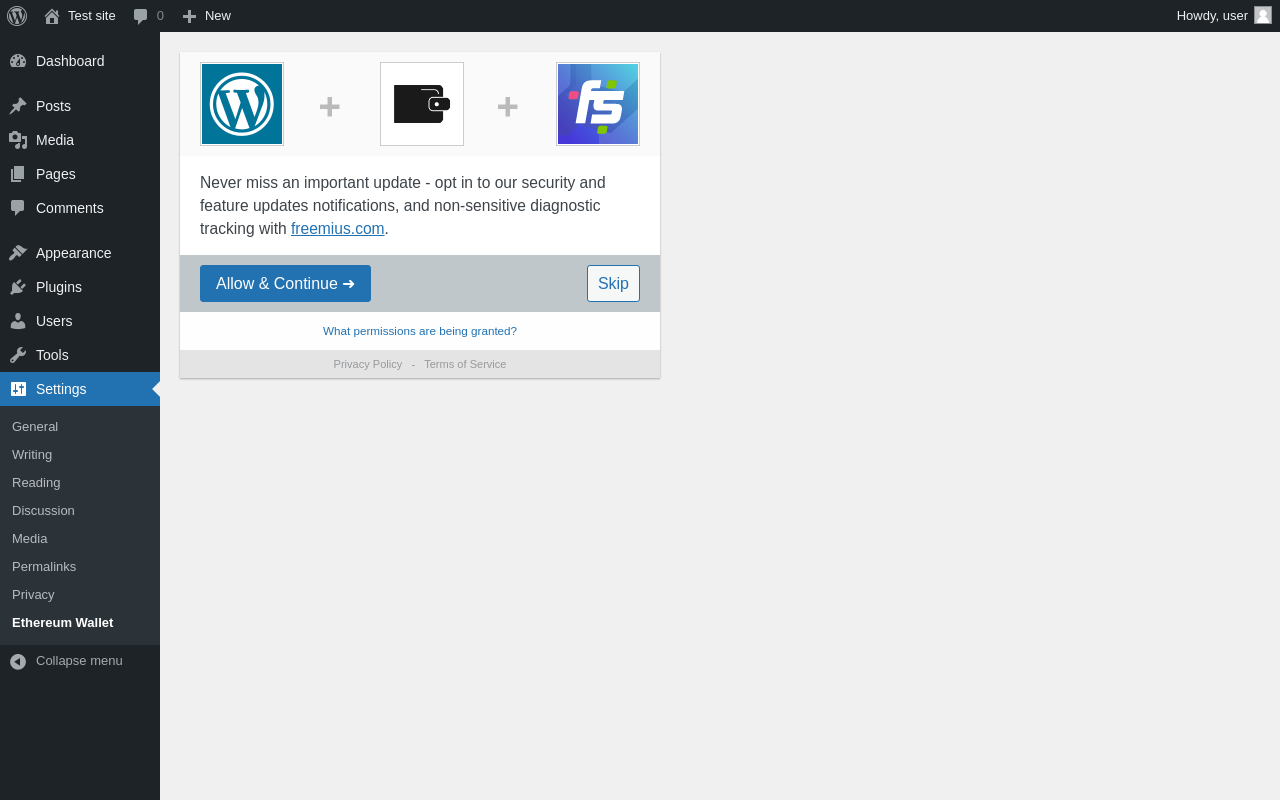Click Howdy, user account text
1280x800 pixels.
pos(1212,16)
